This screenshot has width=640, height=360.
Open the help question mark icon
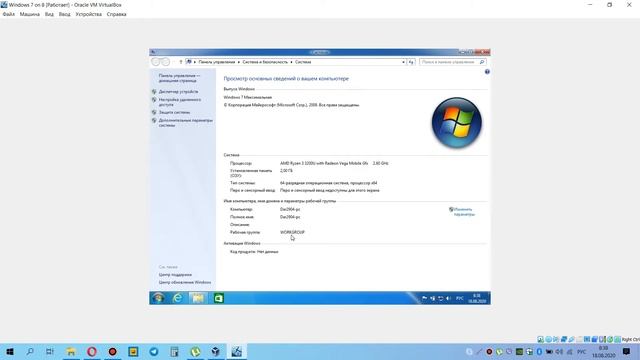click(x=487, y=72)
